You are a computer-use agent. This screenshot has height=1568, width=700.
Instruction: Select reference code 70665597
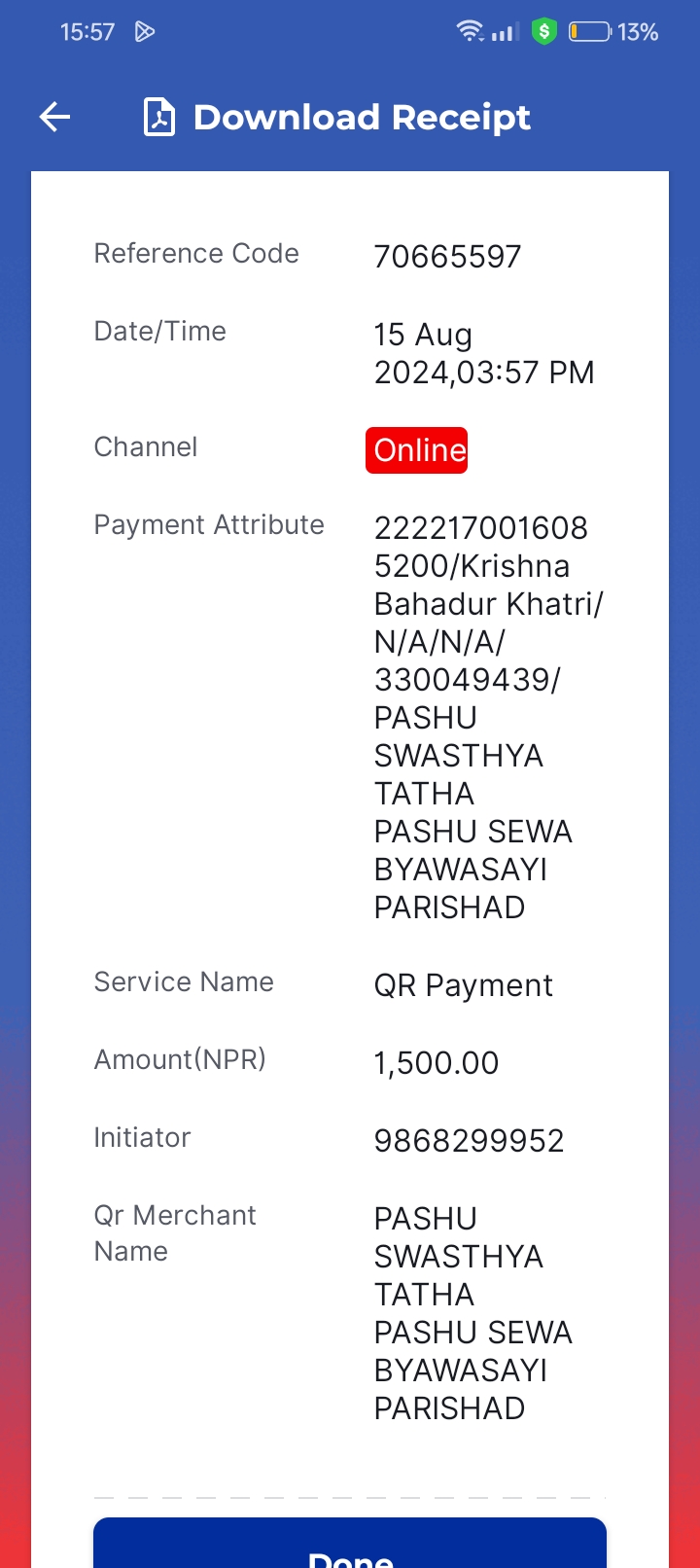448,257
